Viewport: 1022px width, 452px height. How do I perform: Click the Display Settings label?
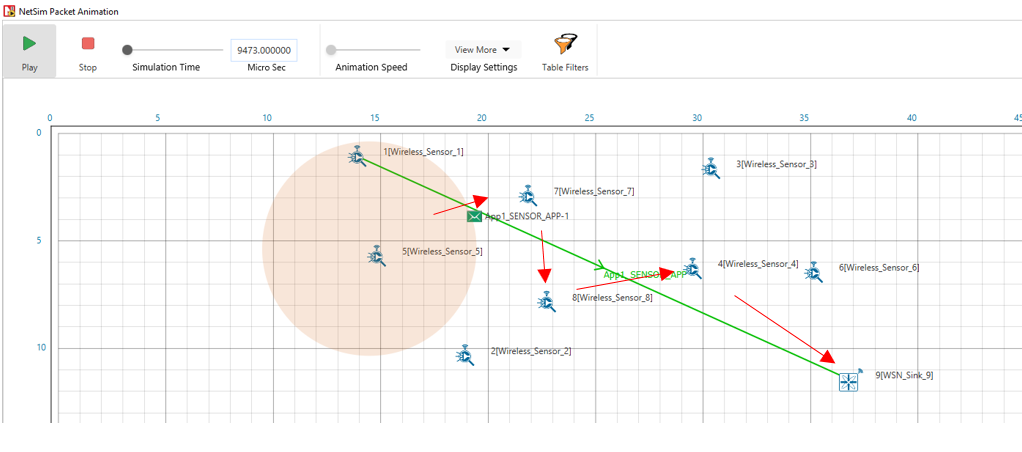(x=484, y=67)
